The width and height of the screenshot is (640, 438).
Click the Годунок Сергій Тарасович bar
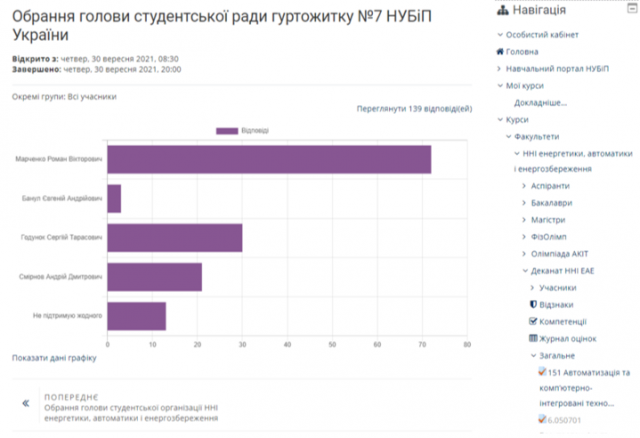pos(175,238)
